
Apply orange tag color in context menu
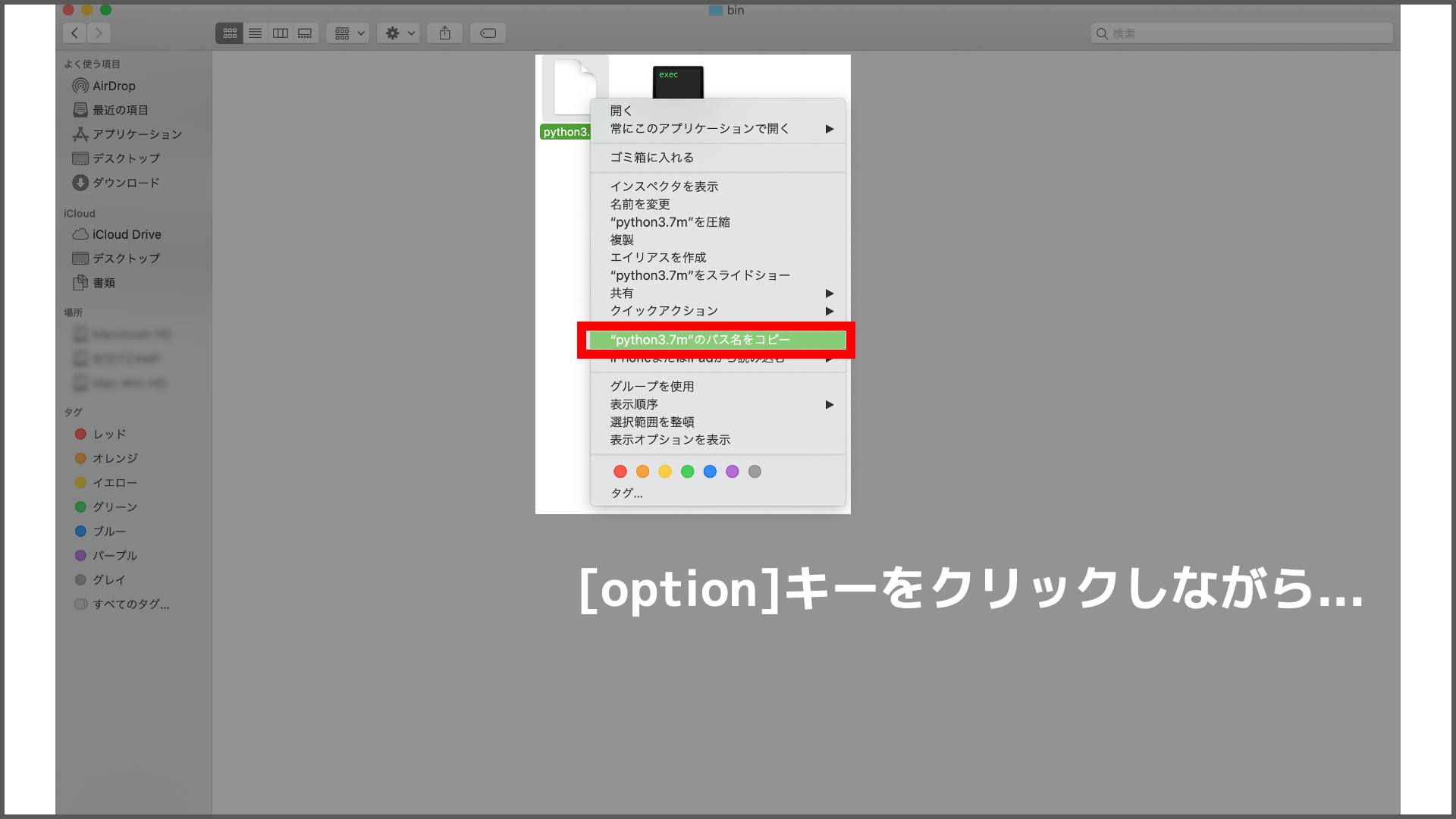click(x=642, y=472)
